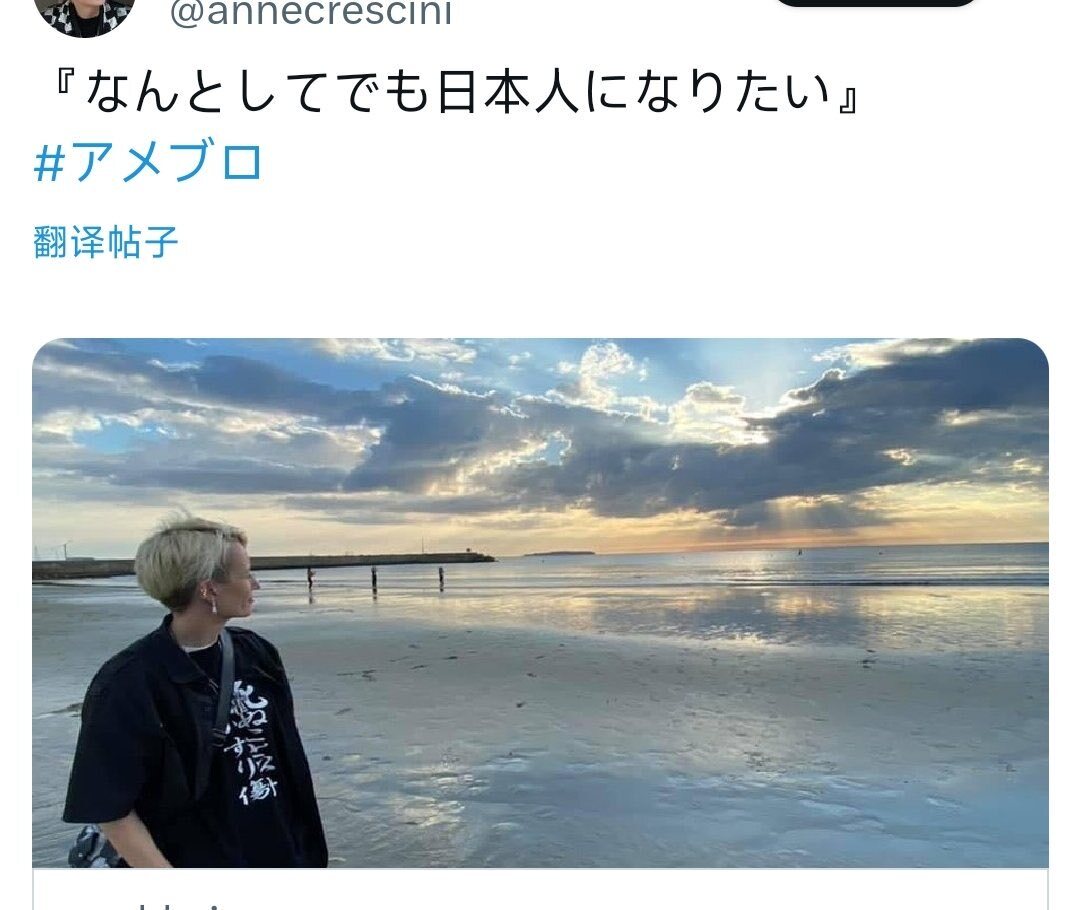
Task: Tap the small island on the horizon
Action: pos(559,552)
